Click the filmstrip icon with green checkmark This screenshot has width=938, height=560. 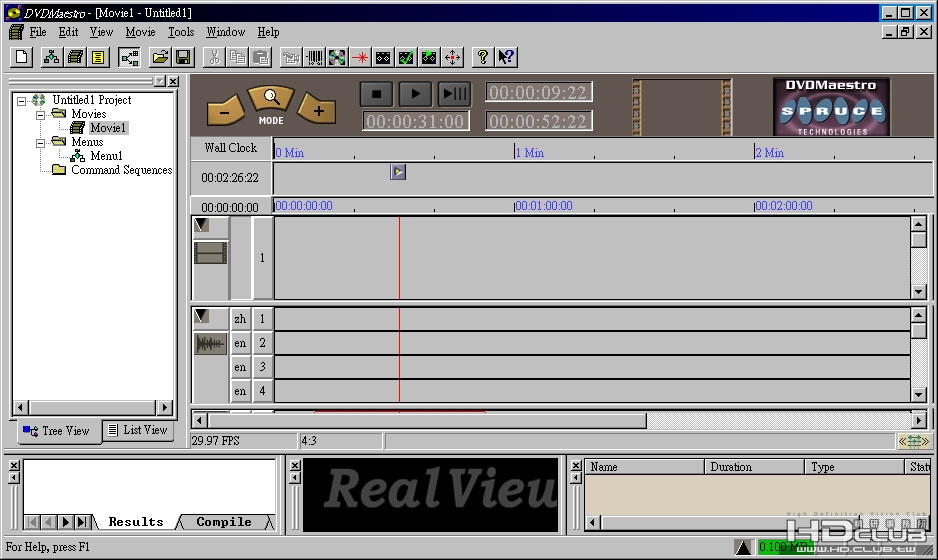[406, 57]
